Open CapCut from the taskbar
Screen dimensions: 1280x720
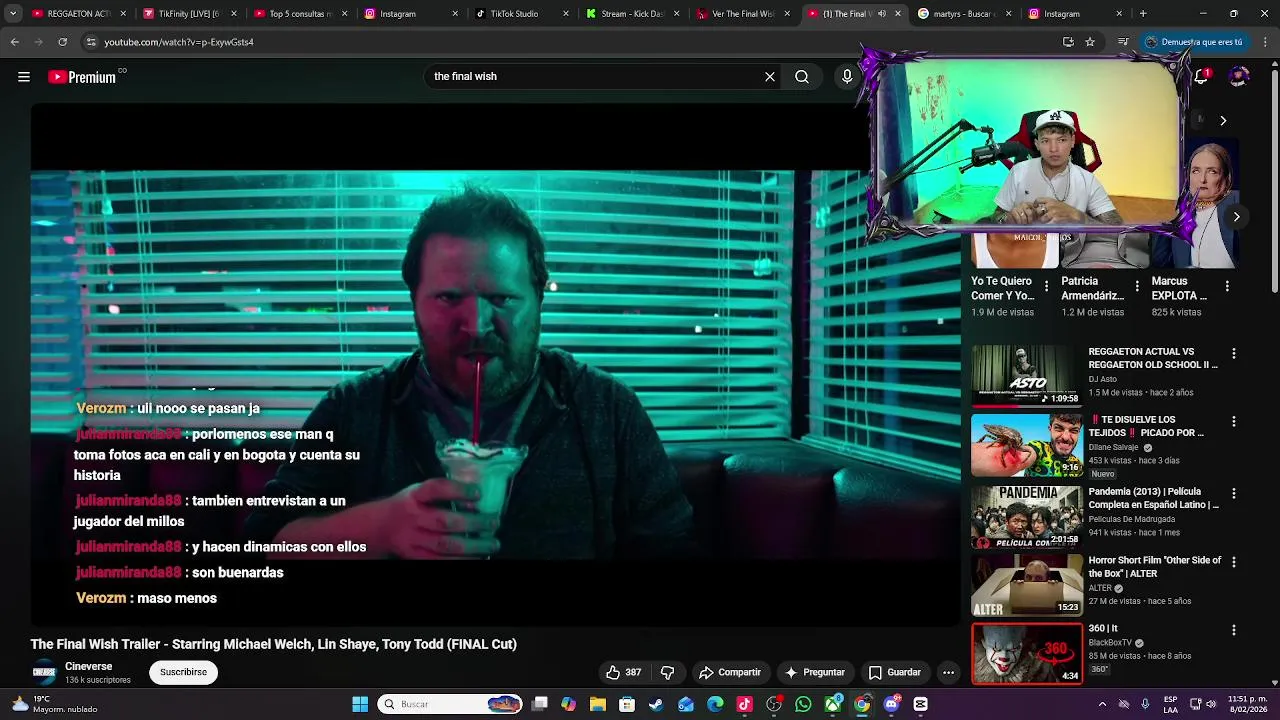(920, 704)
